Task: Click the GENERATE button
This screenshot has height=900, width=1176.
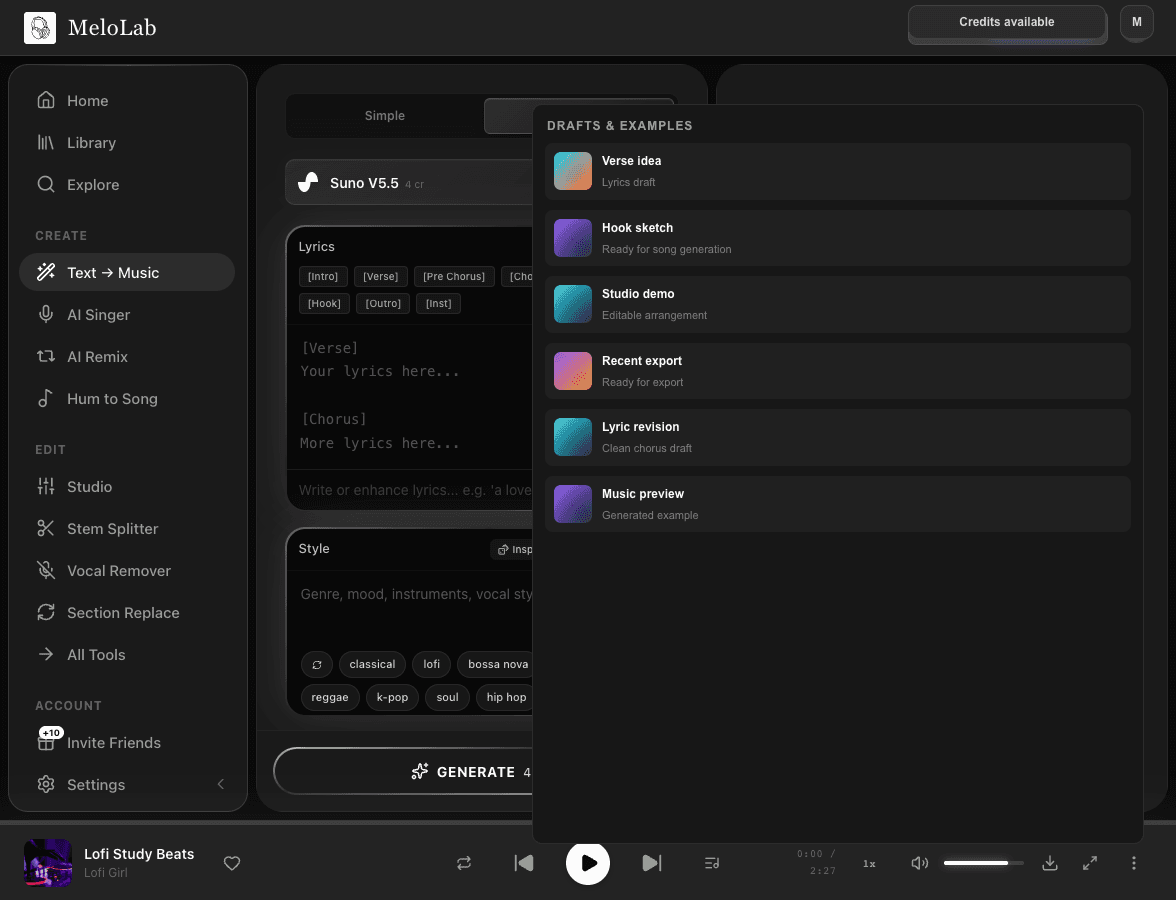Action: 404,772
